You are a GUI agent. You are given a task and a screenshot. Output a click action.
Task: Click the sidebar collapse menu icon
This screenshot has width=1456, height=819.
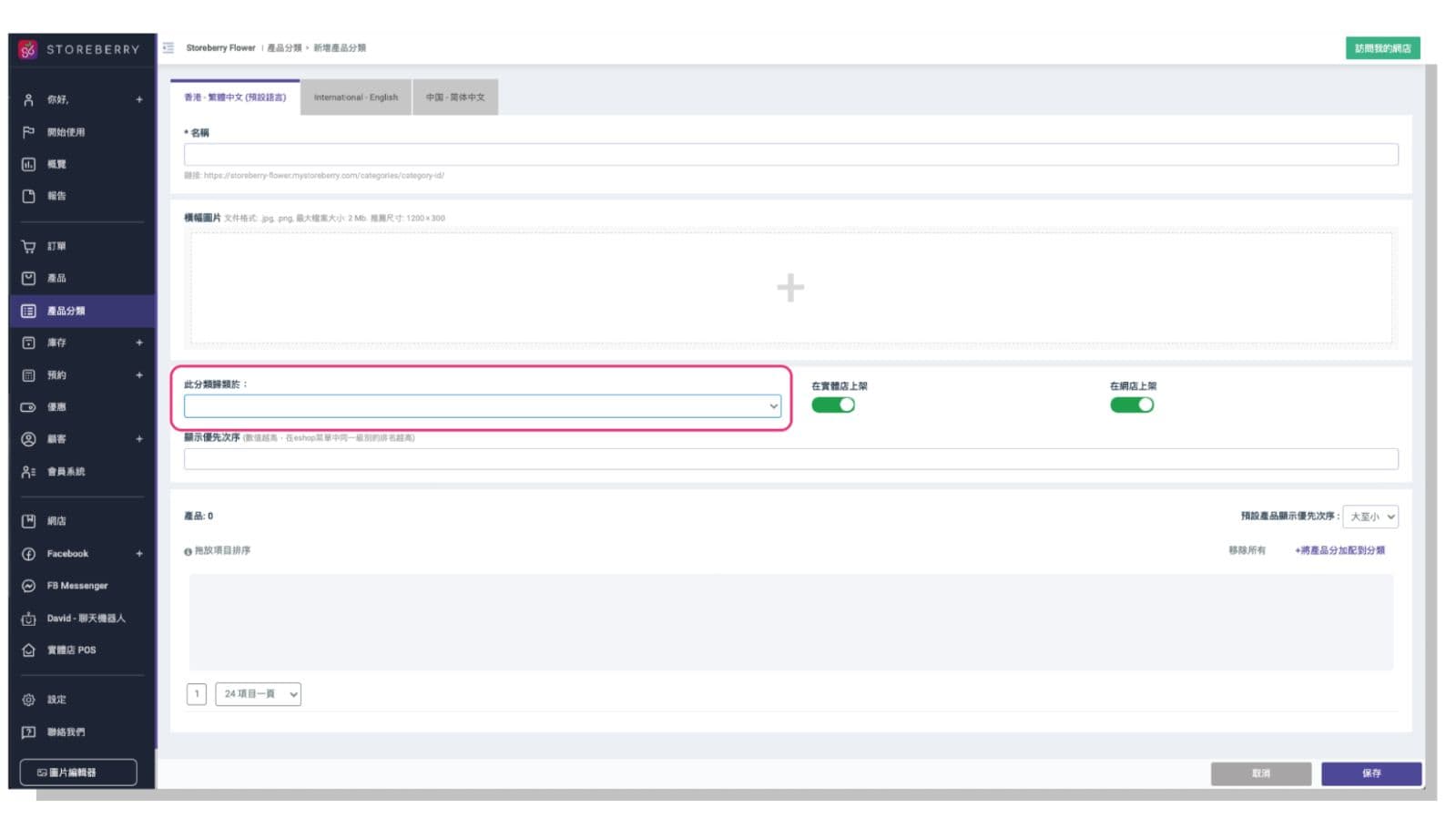point(168,47)
